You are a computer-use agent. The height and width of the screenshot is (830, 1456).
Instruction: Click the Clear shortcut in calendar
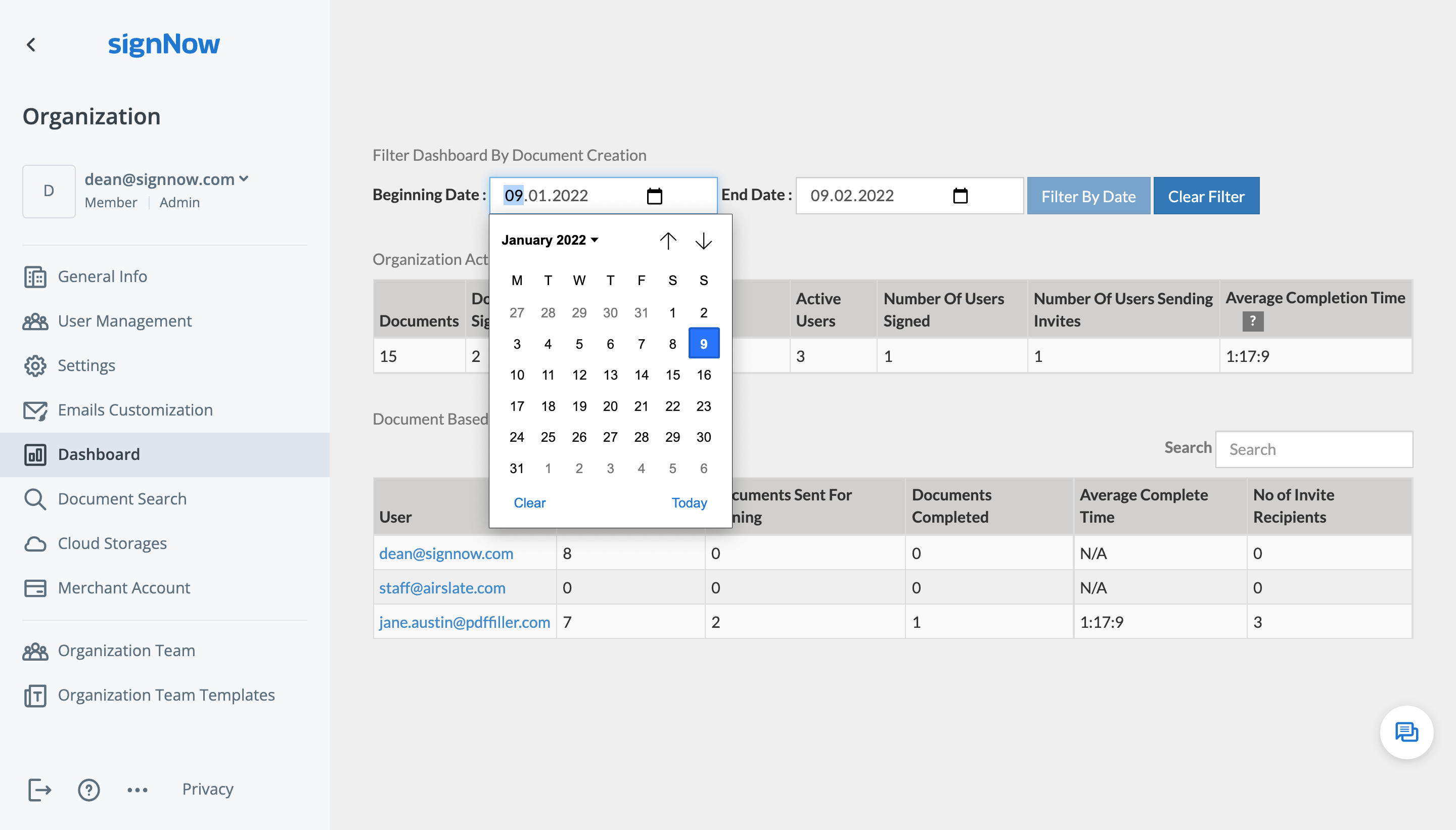tap(529, 502)
